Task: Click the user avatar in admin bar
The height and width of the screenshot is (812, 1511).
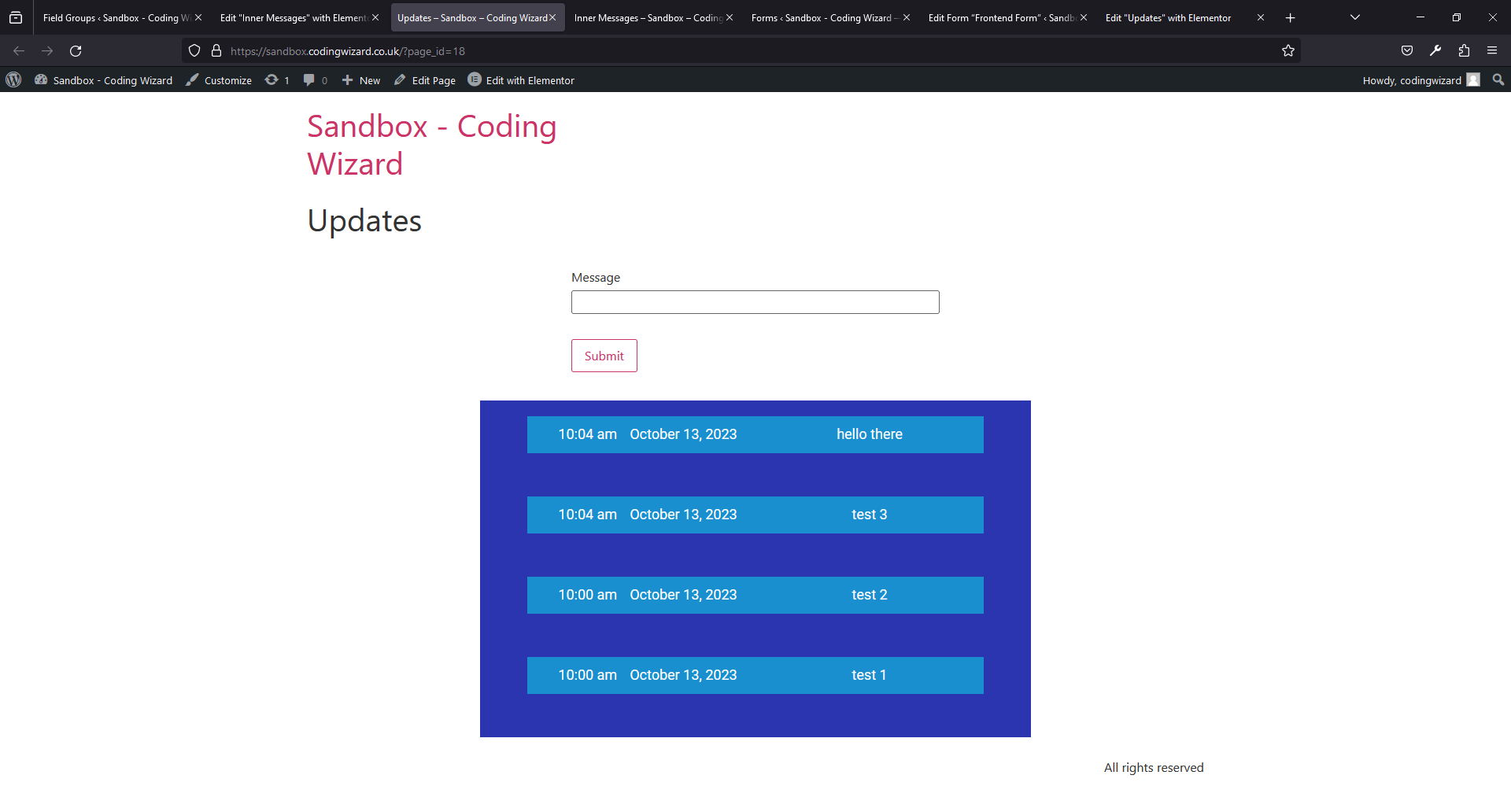Action: click(1473, 80)
